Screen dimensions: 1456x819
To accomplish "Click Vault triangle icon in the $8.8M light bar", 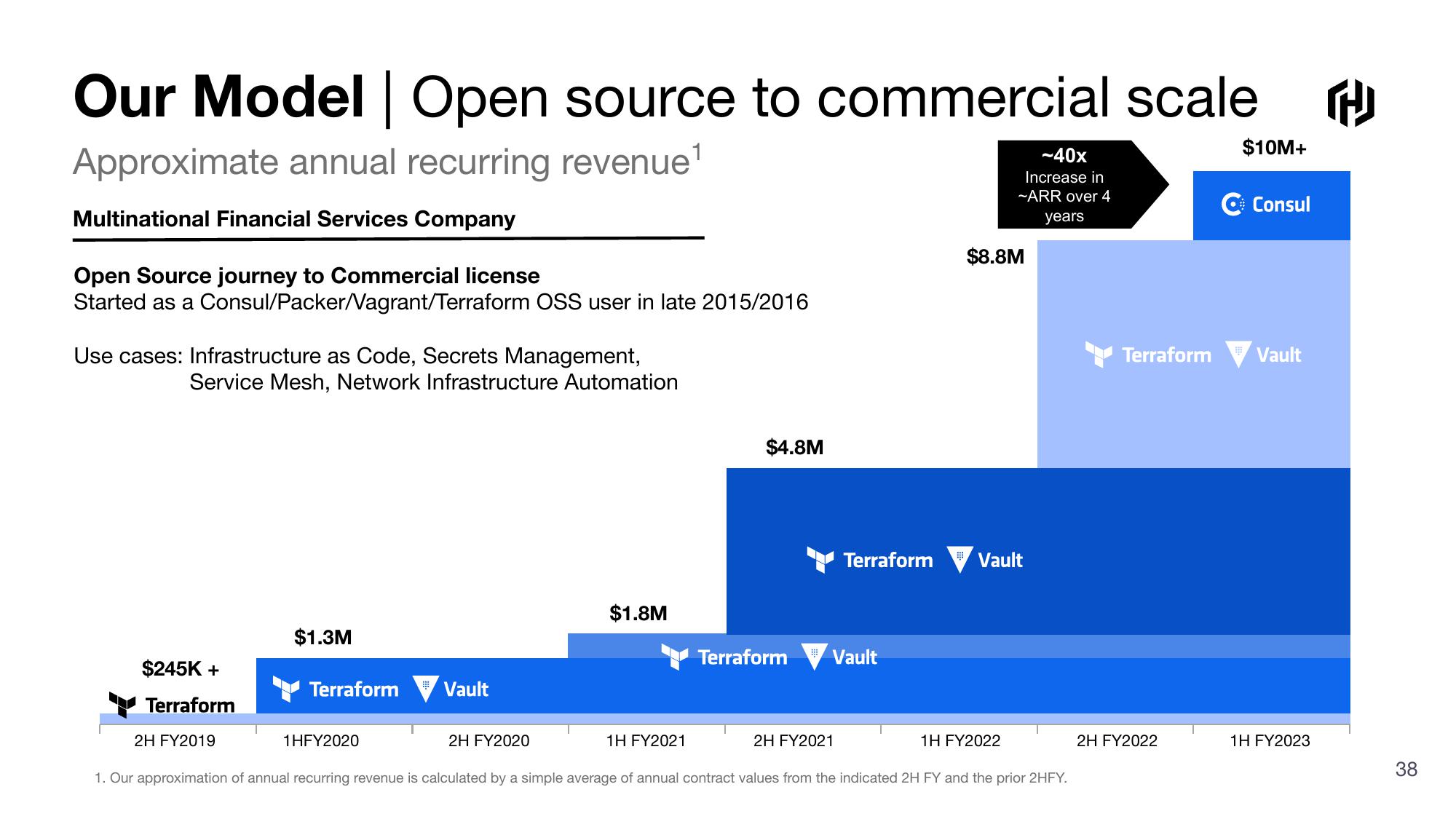I will pos(1238,355).
